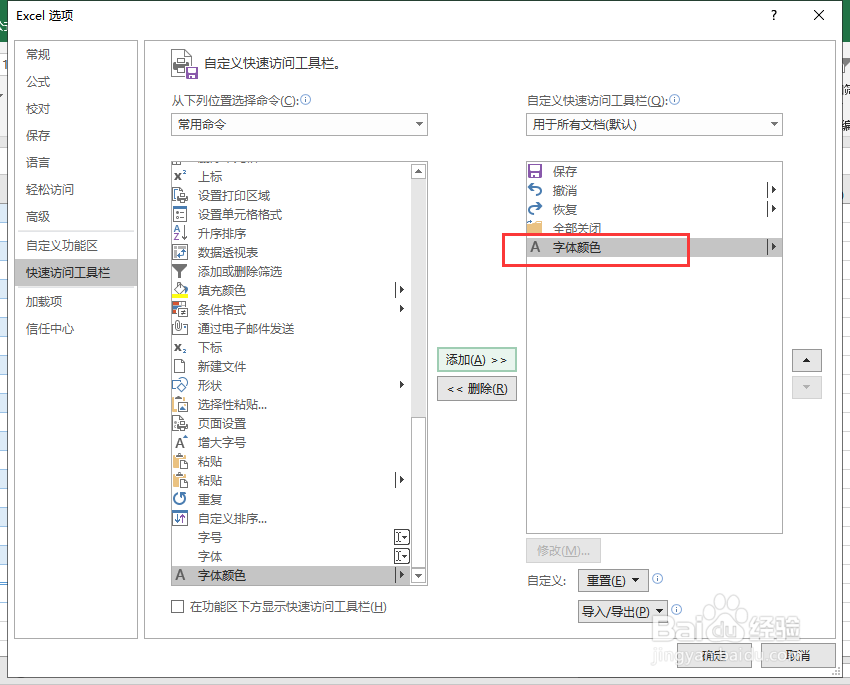Click the 增大字号 icon
850x685 pixels.
point(181,442)
